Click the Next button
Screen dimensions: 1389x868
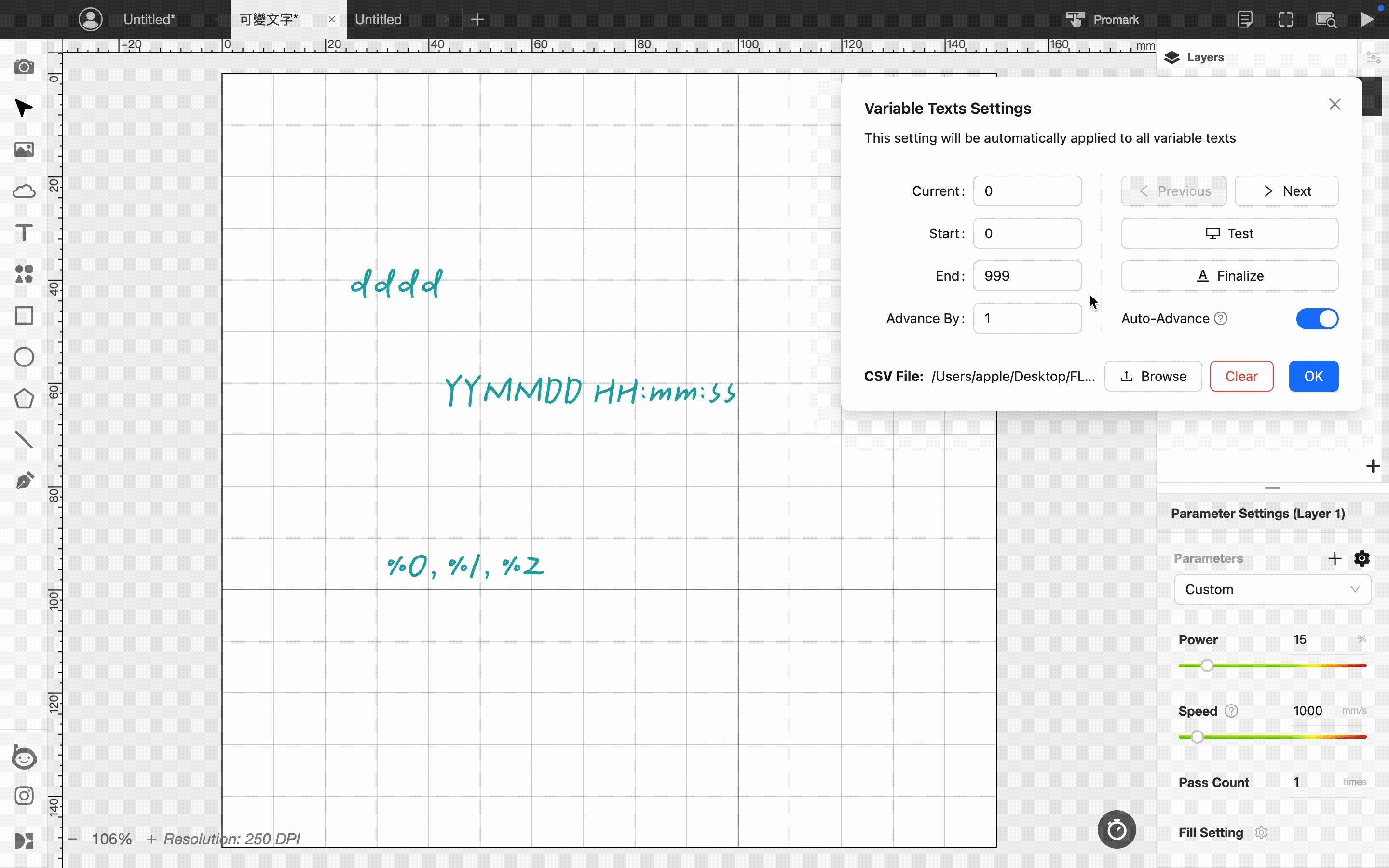pyautogui.click(x=1286, y=191)
